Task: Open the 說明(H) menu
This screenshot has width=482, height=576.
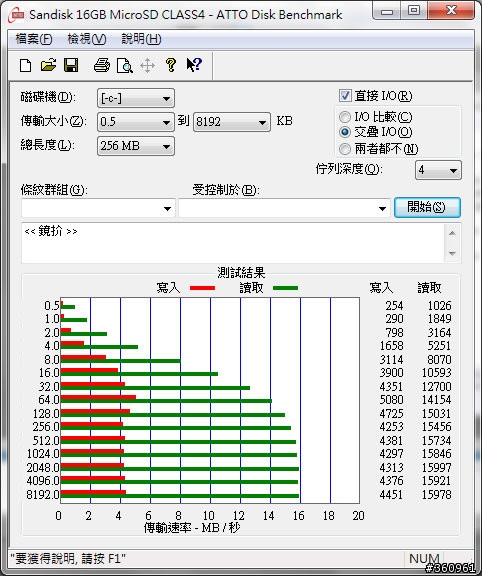Action: coord(141,39)
